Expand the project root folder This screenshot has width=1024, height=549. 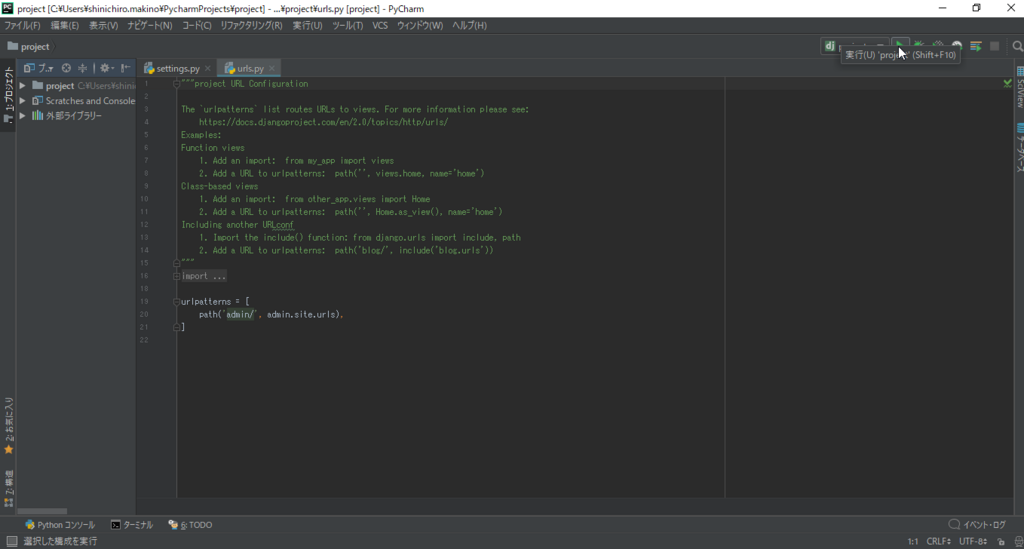[23, 86]
